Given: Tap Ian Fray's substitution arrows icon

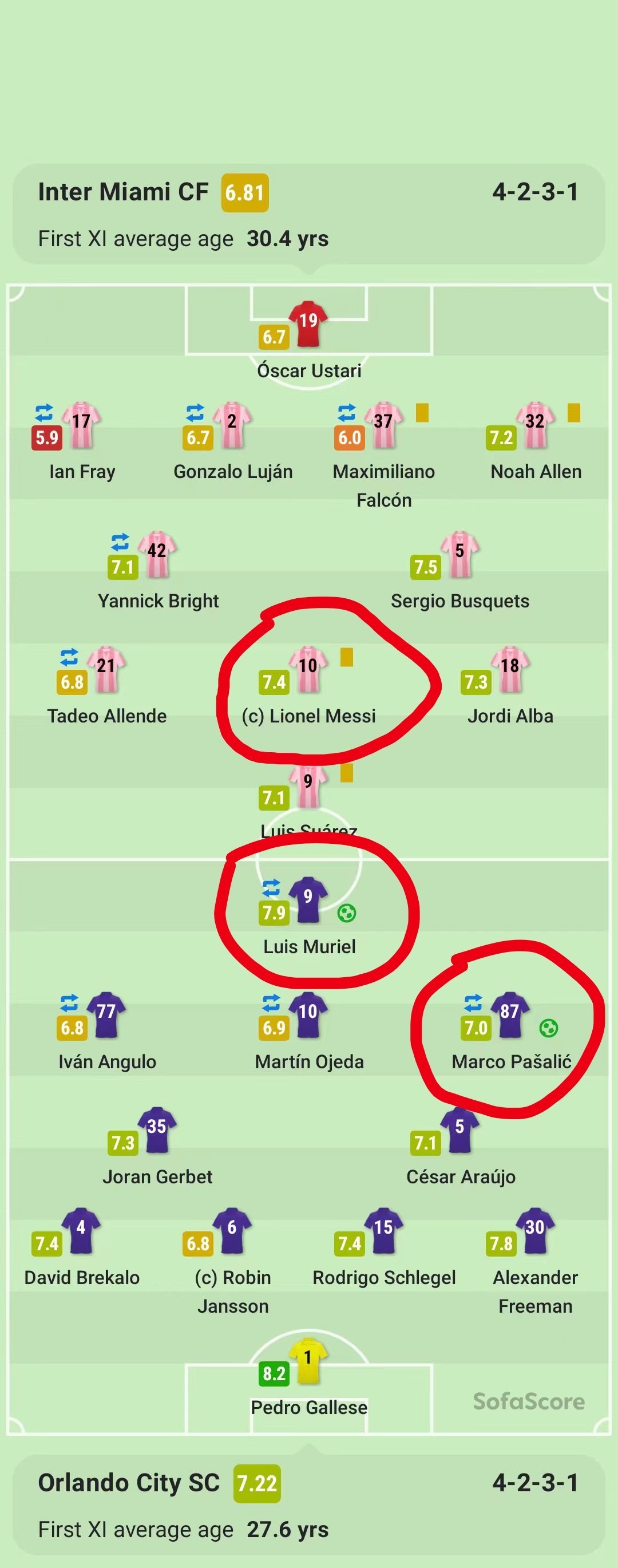Looking at the screenshot, I should pyautogui.click(x=44, y=413).
